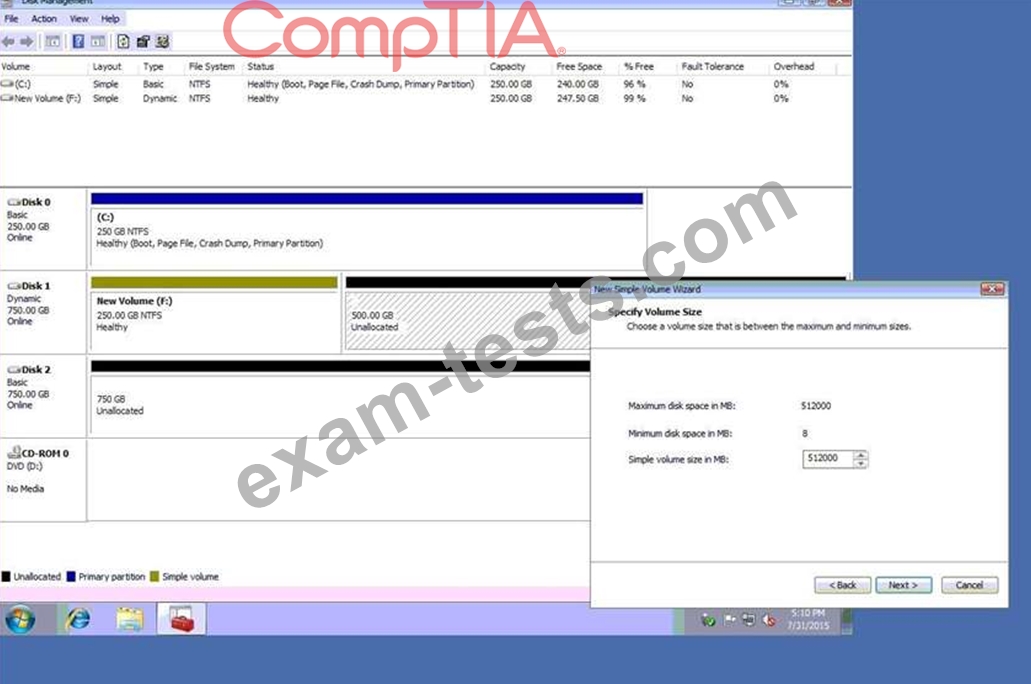The width and height of the screenshot is (1031, 684).
Task: Click the Show Desktop button at taskbar end
Action: [847, 620]
